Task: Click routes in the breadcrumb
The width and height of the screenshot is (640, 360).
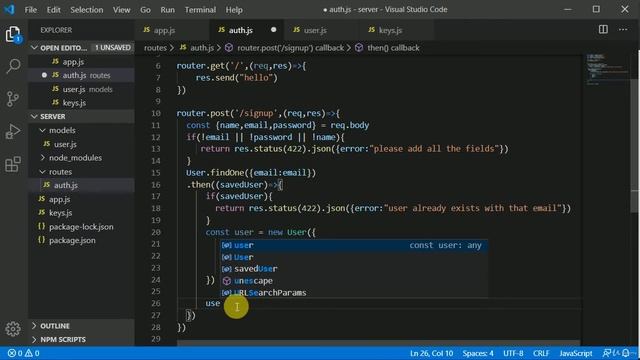Action: pyautogui.click(x=155, y=48)
